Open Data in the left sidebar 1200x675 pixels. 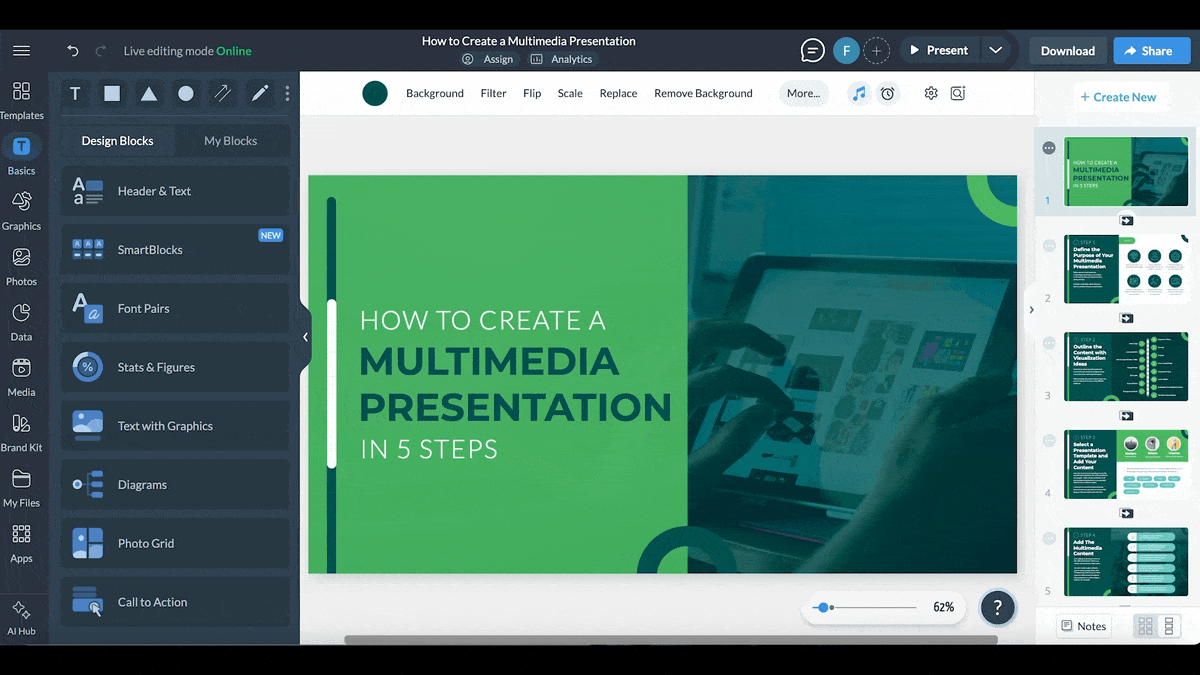click(x=21, y=322)
